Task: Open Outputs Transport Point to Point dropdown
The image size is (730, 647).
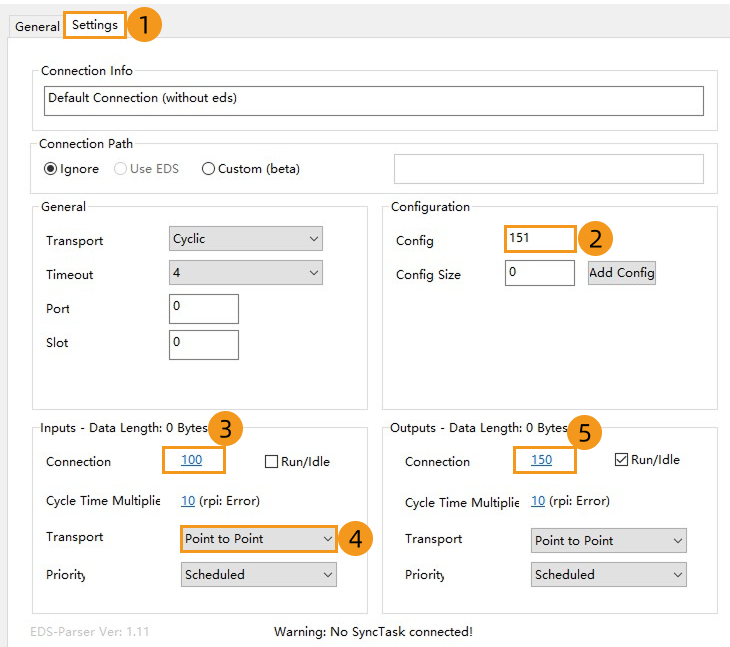Action: 609,540
